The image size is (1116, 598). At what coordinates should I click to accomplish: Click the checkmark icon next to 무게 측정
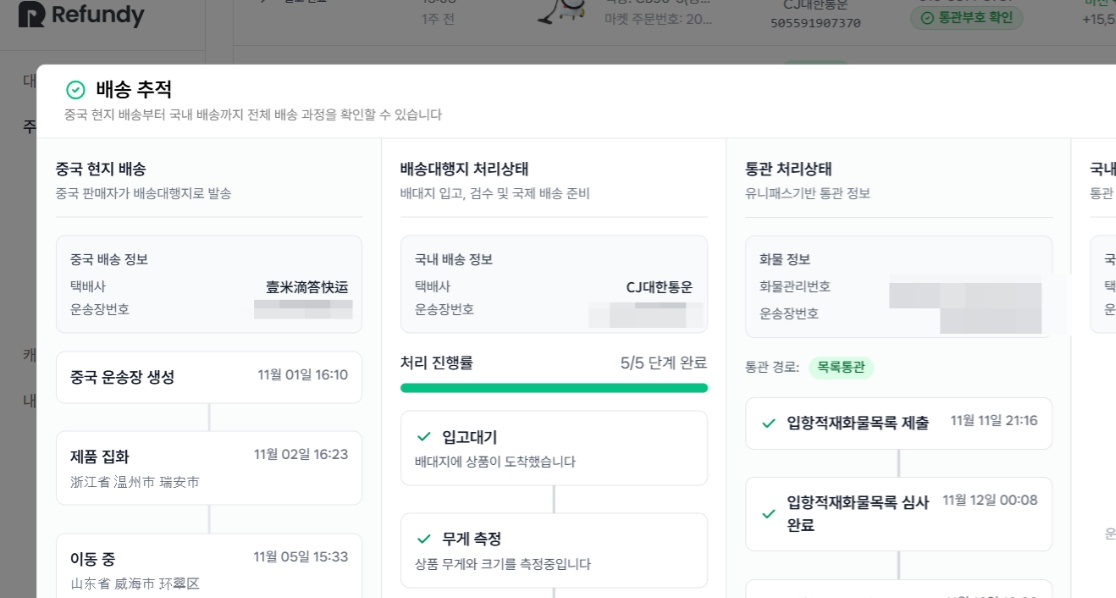coord(424,539)
